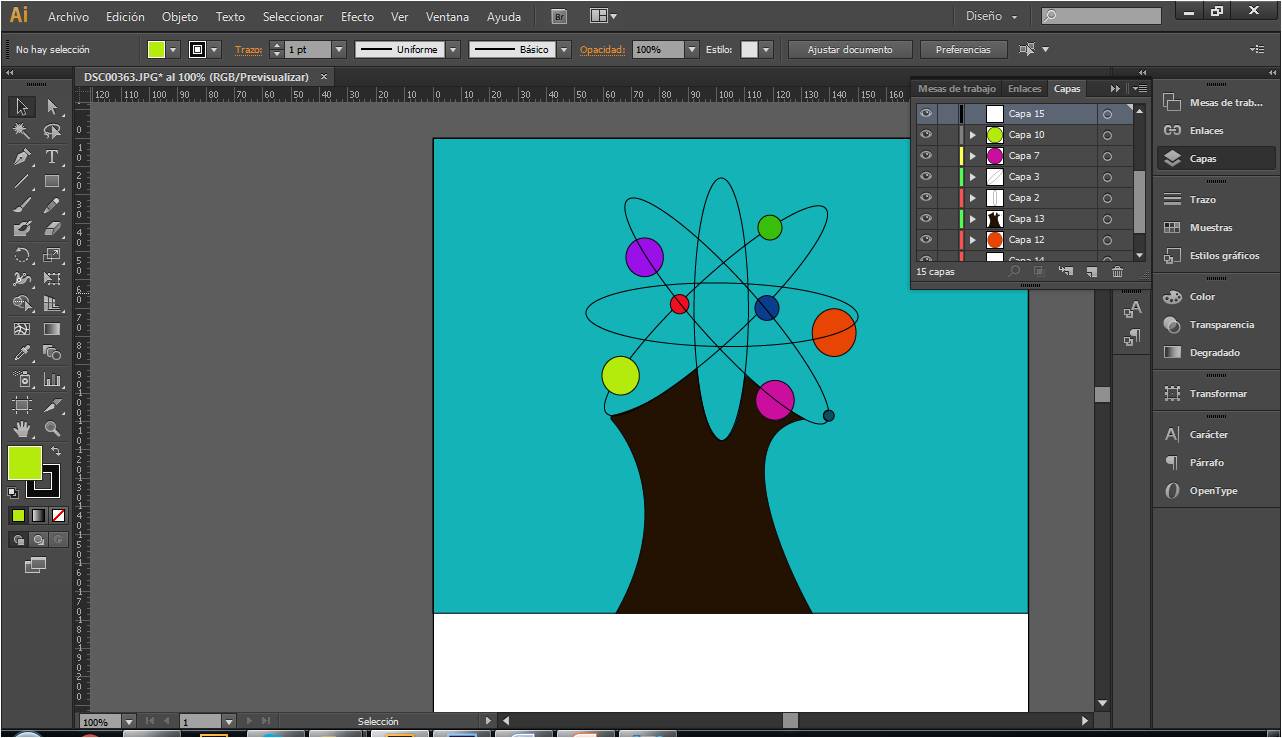Click the large green fill swatch
The image size is (1282, 738).
point(25,463)
